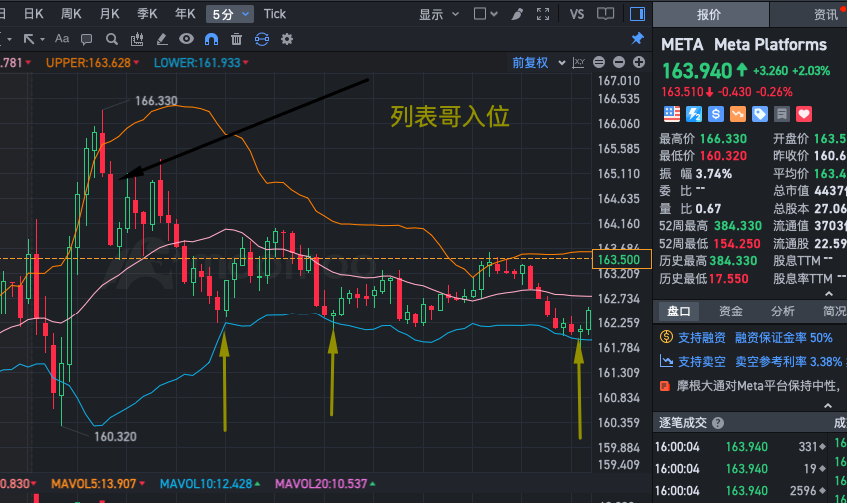Enter fullscreen chart mode
Image resolution: width=847 pixels, height=503 pixels.
[543, 14]
